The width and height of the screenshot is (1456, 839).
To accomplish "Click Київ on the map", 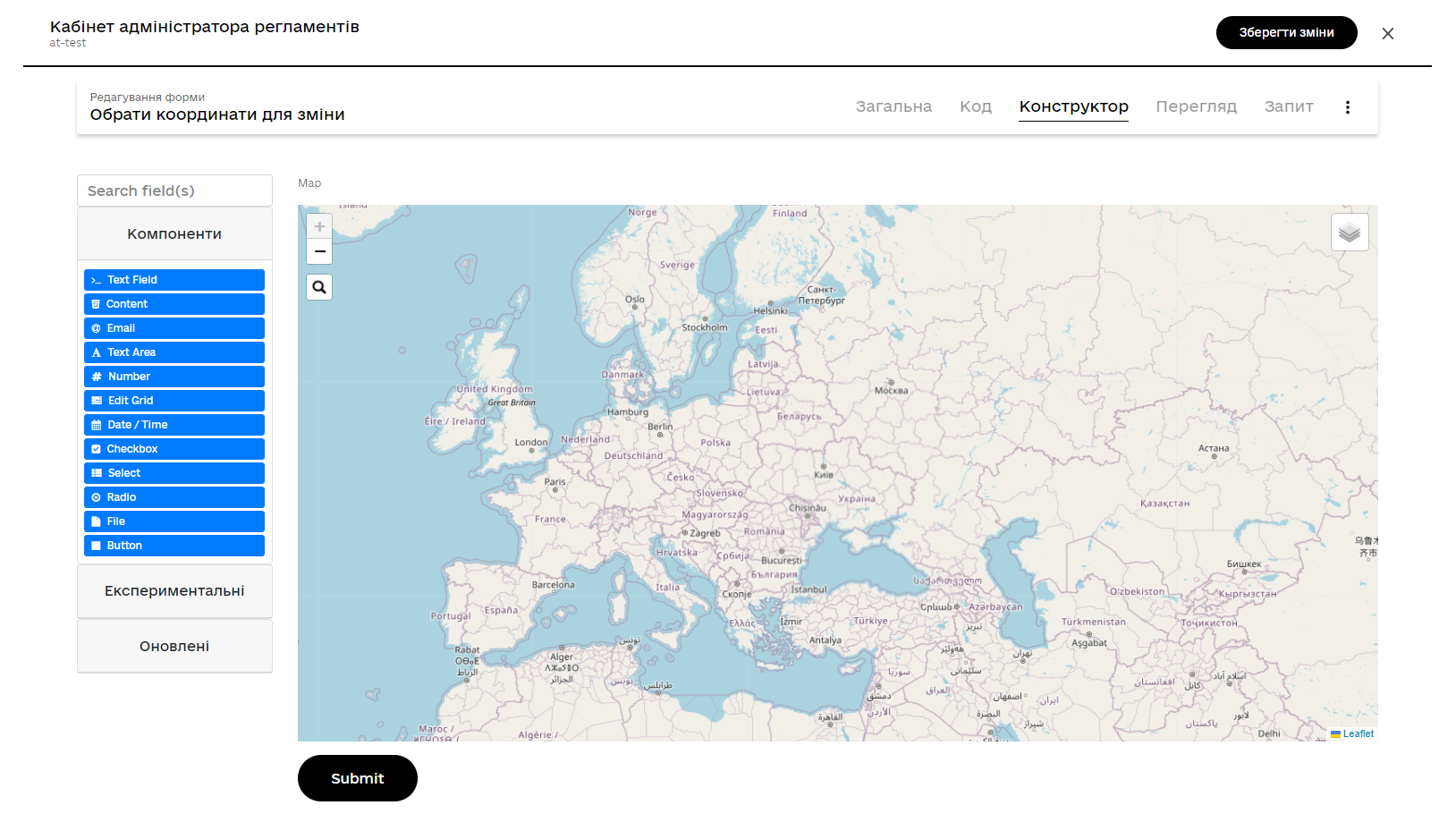I will pos(824,475).
